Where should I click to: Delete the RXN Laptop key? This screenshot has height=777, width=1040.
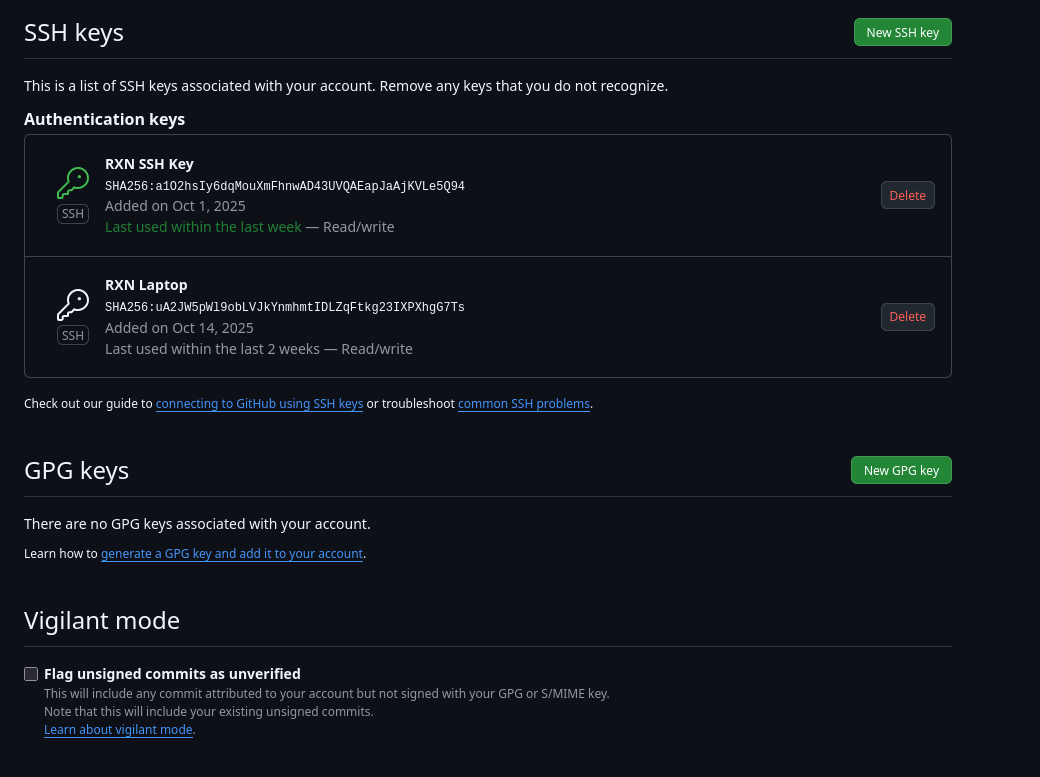tap(907, 316)
